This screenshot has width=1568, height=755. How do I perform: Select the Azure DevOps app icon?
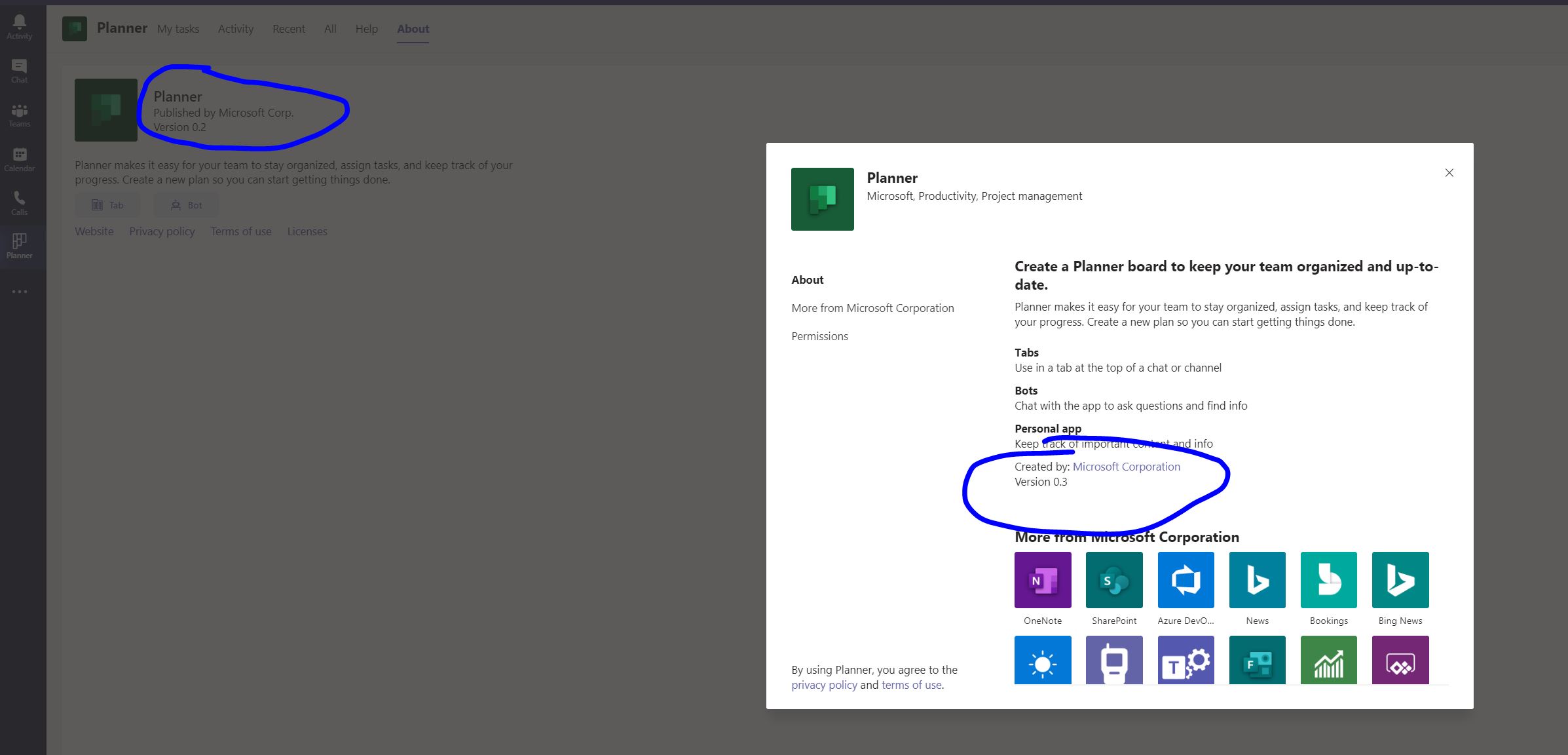click(1185, 580)
